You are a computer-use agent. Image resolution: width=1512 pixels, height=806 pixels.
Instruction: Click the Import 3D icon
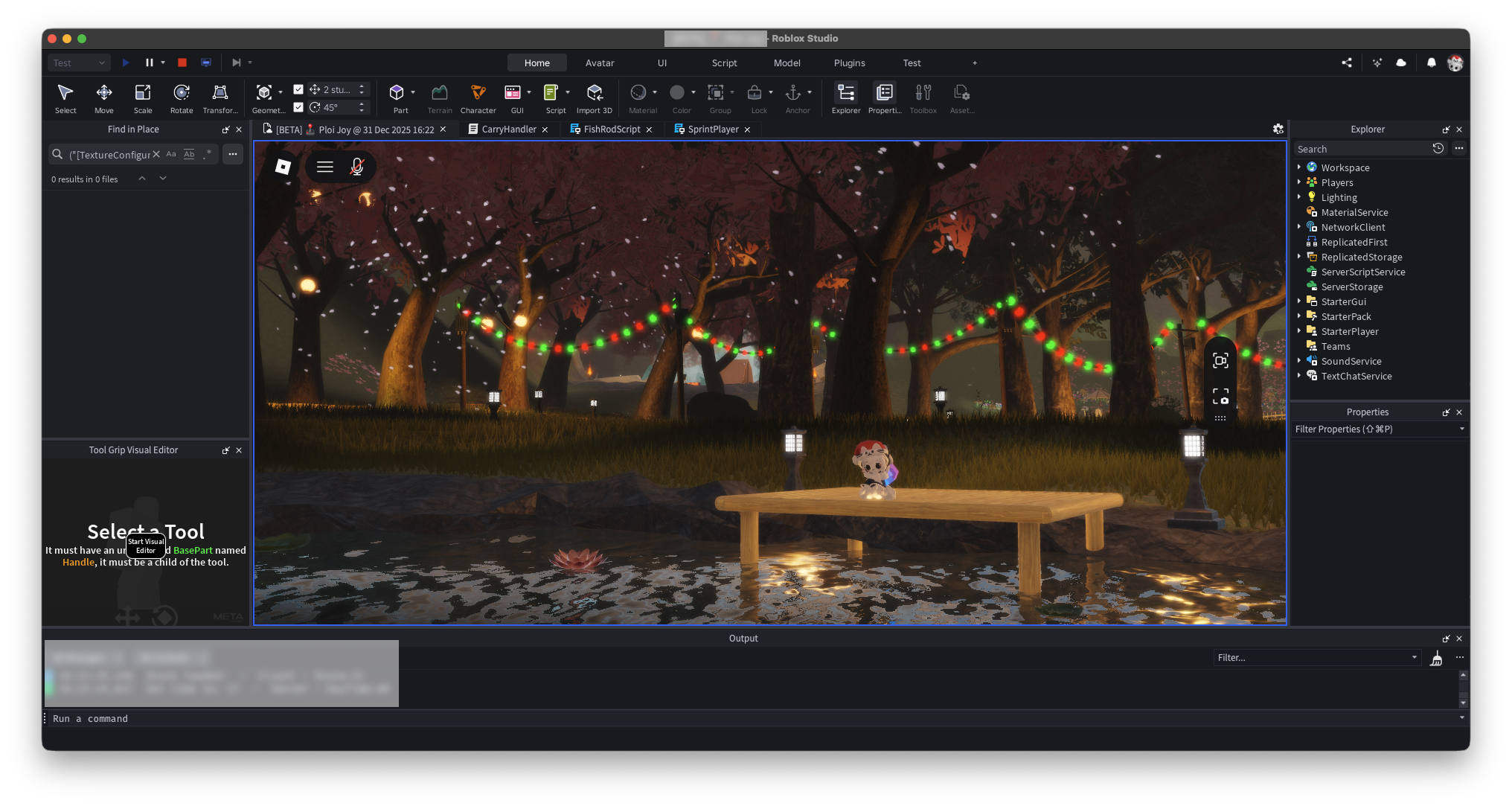pyautogui.click(x=594, y=92)
